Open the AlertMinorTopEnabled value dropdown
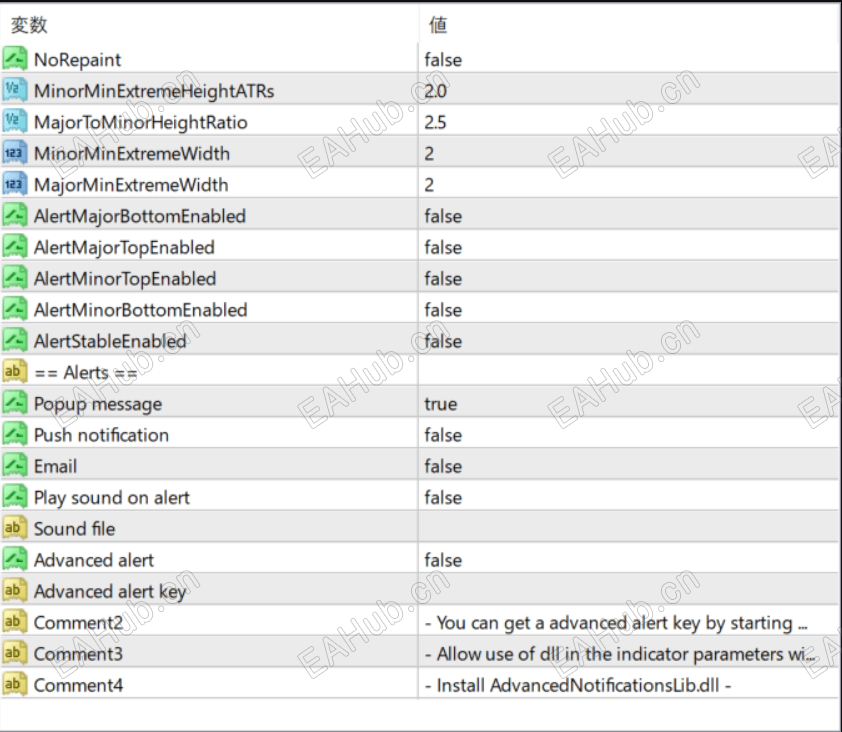The image size is (842, 732). pos(443,278)
